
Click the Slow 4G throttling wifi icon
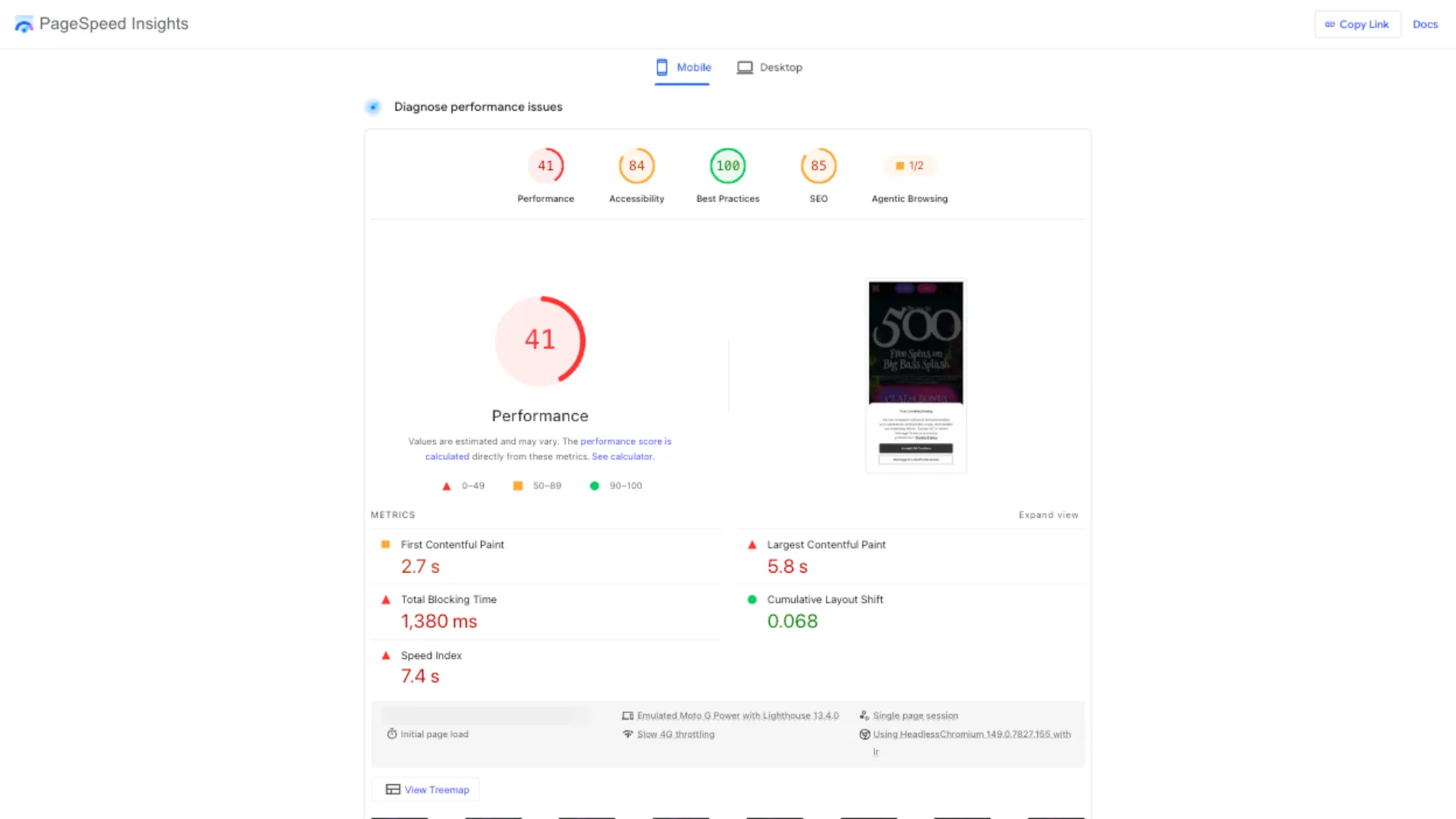tap(628, 734)
